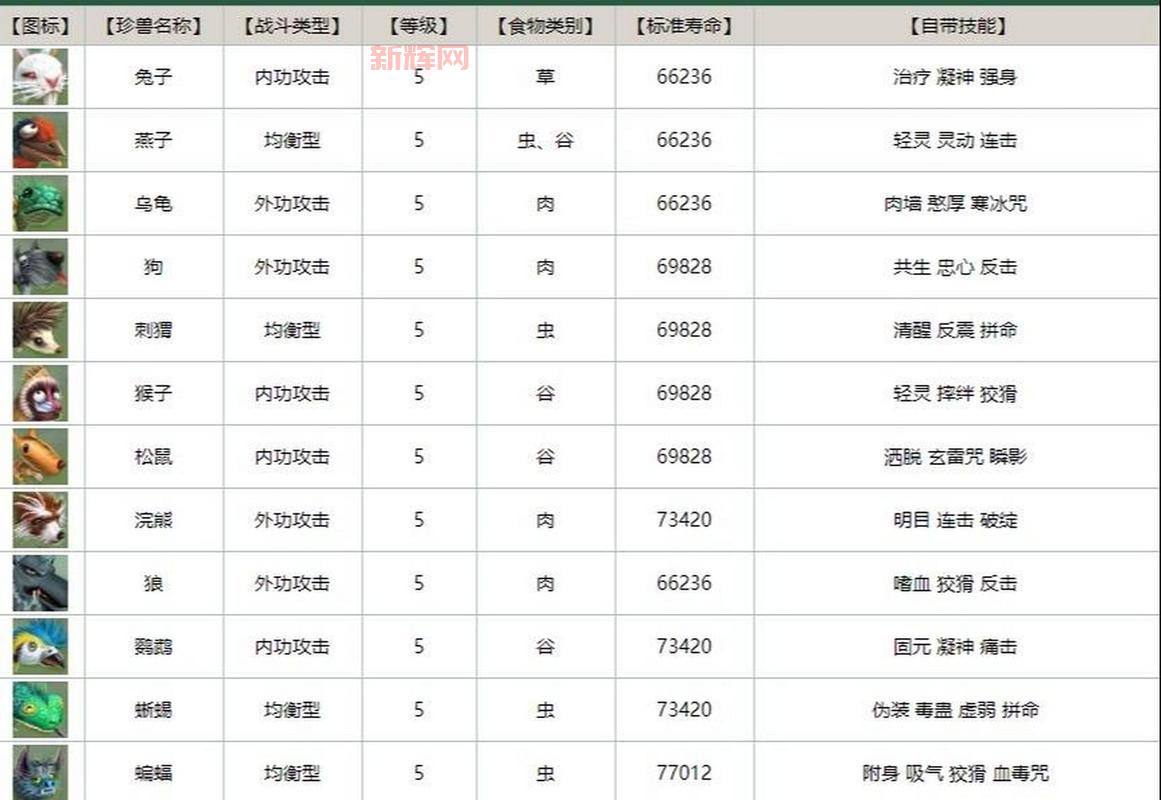Click the orange squirrel (松鼠) icon

(40, 457)
